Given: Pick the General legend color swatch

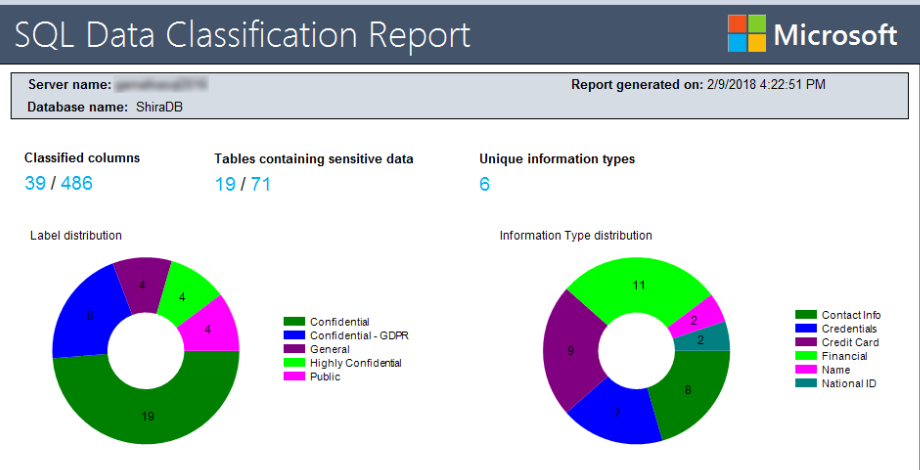Looking at the screenshot, I should click(x=295, y=349).
